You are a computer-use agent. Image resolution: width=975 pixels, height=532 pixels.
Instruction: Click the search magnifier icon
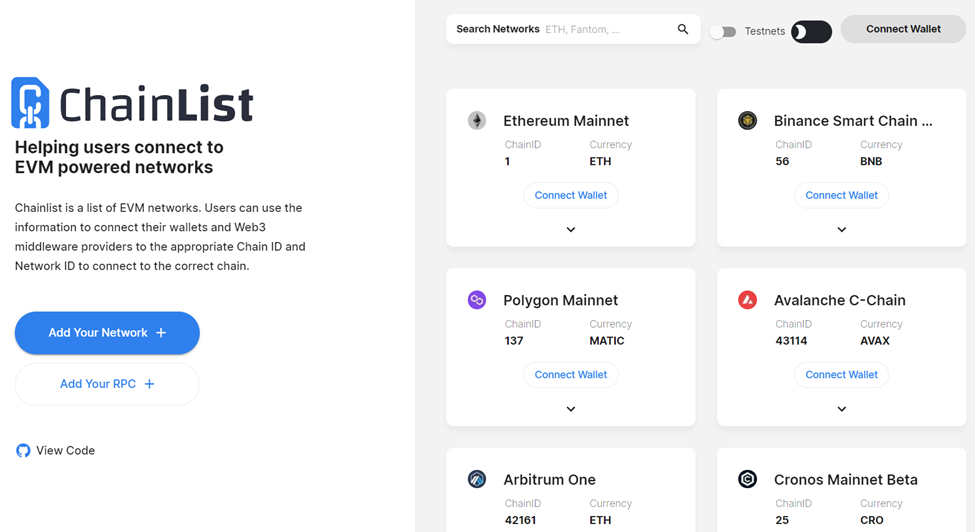pyautogui.click(x=683, y=29)
